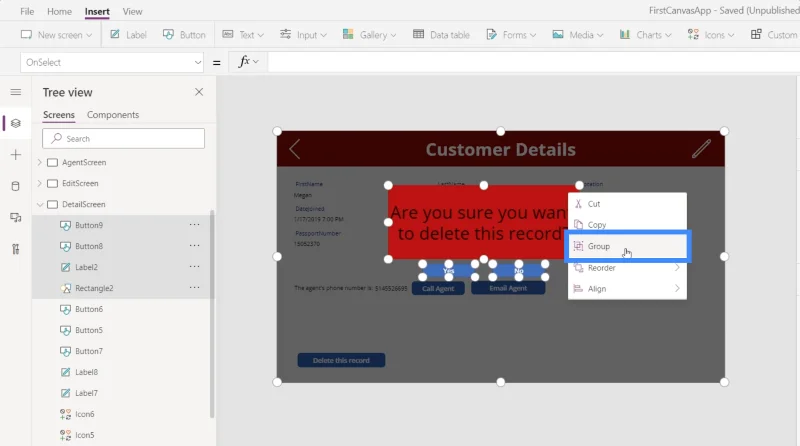The image size is (800, 446).
Task: Select the Tree view layers icon
Action: pos(16,123)
